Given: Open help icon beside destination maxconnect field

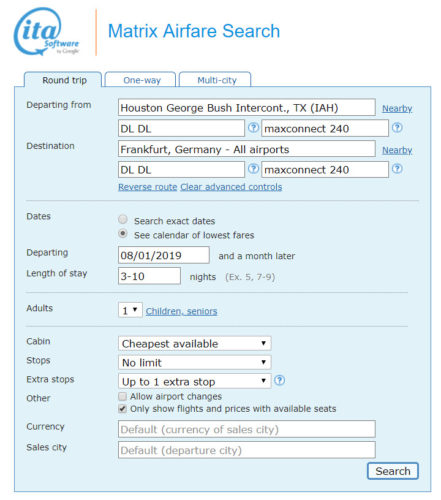Looking at the screenshot, I should tap(397, 169).
